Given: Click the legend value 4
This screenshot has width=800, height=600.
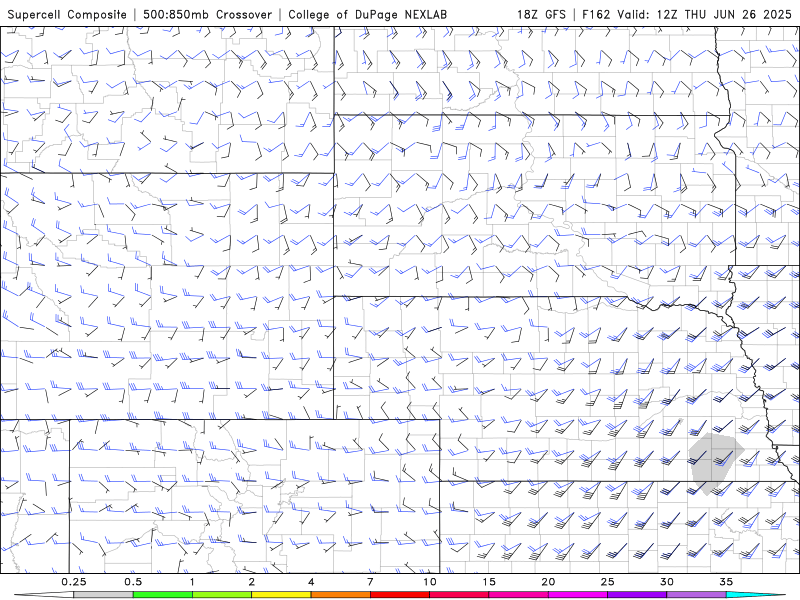Looking at the screenshot, I should pos(311,582).
